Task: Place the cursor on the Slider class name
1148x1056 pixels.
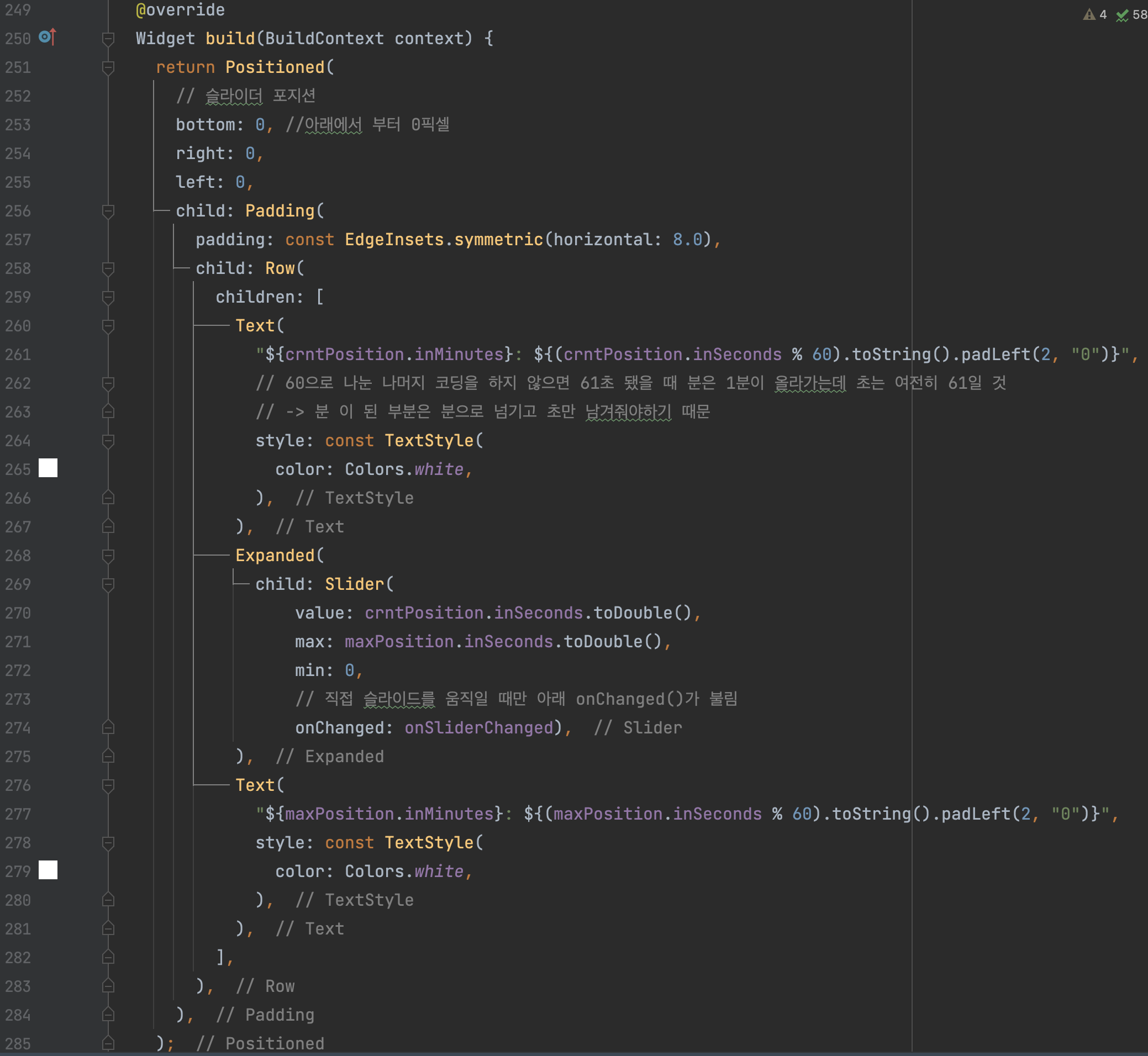Action: 355,584
